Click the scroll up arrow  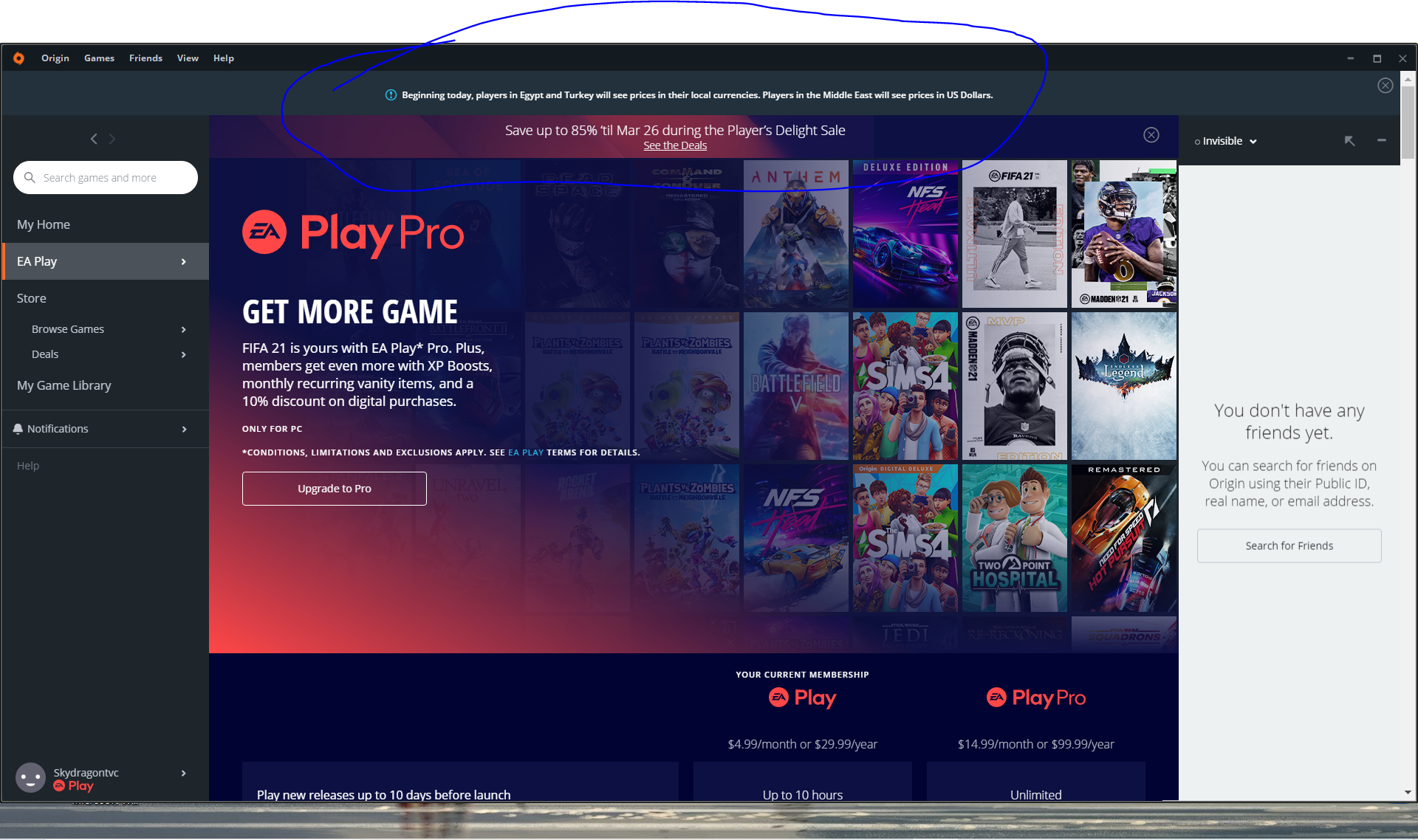(1408, 78)
